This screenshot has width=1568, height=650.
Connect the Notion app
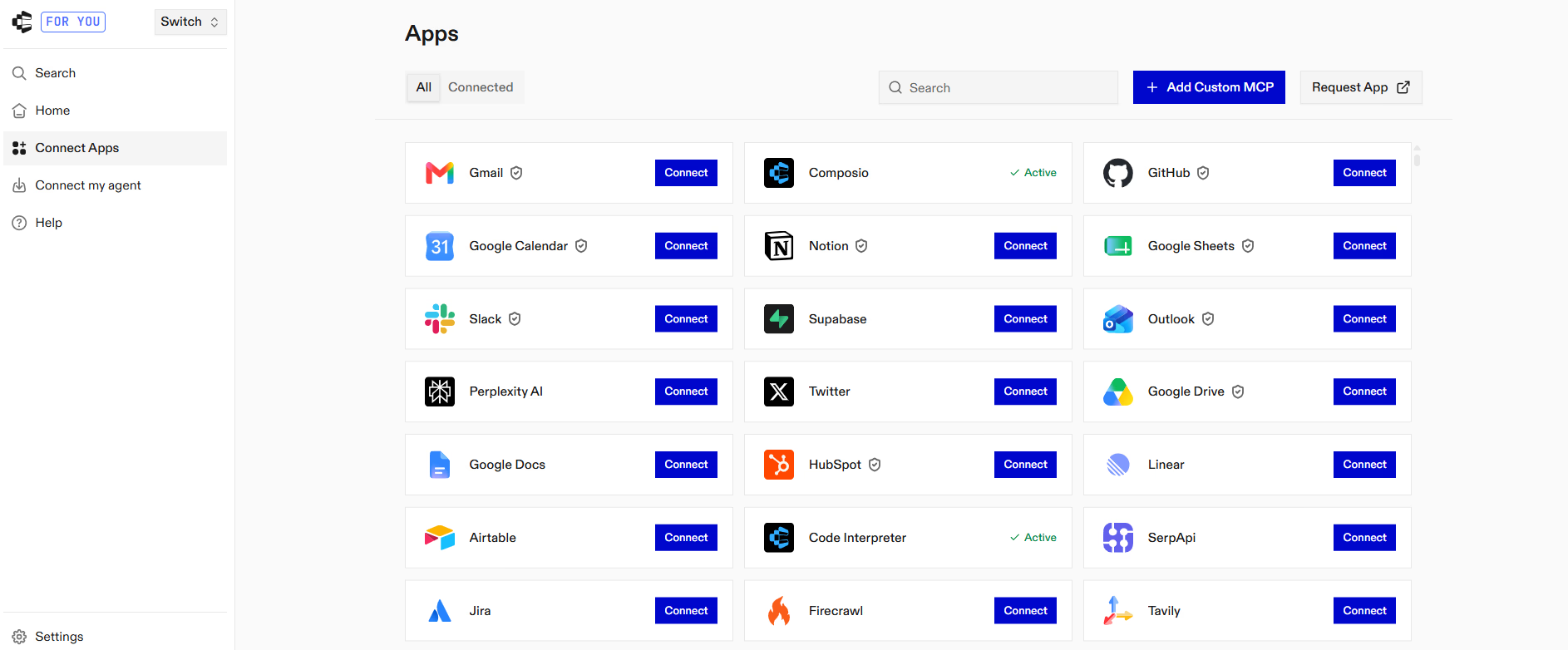pos(1025,246)
